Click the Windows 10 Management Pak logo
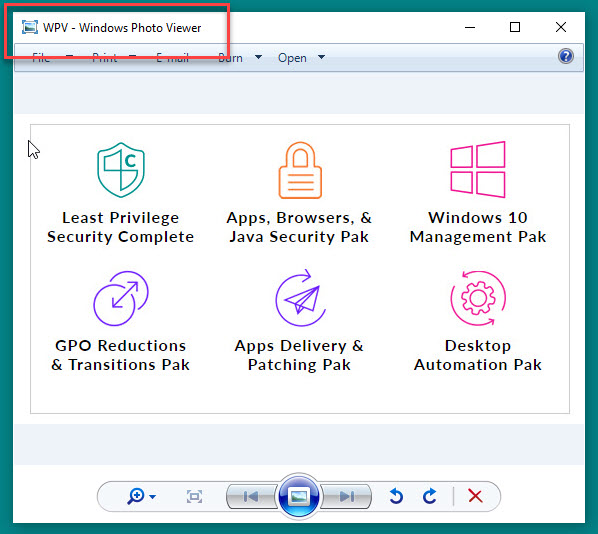This screenshot has height=534, width=598. (x=477, y=169)
